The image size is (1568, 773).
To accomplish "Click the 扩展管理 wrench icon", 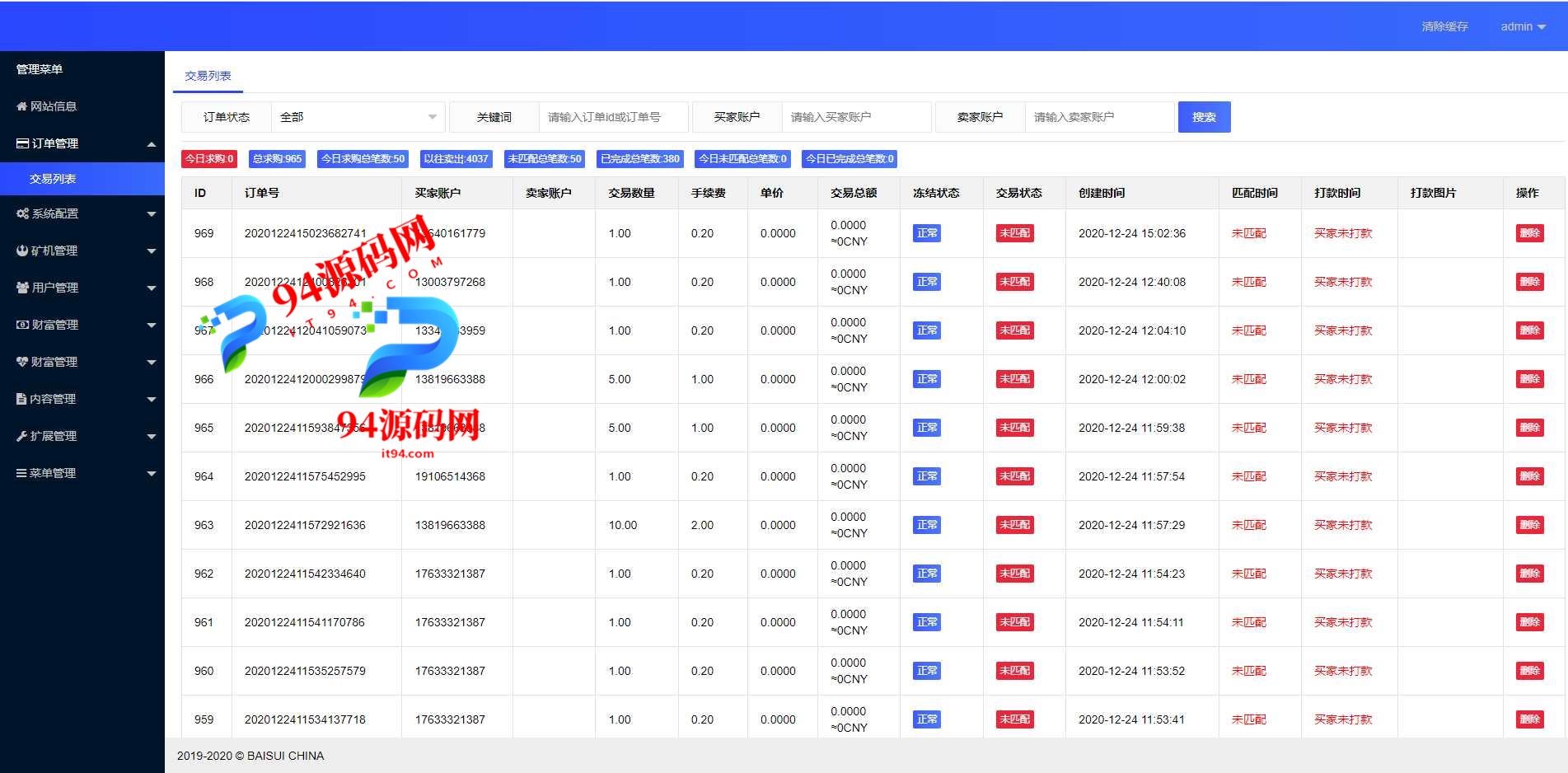I will tap(21, 436).
